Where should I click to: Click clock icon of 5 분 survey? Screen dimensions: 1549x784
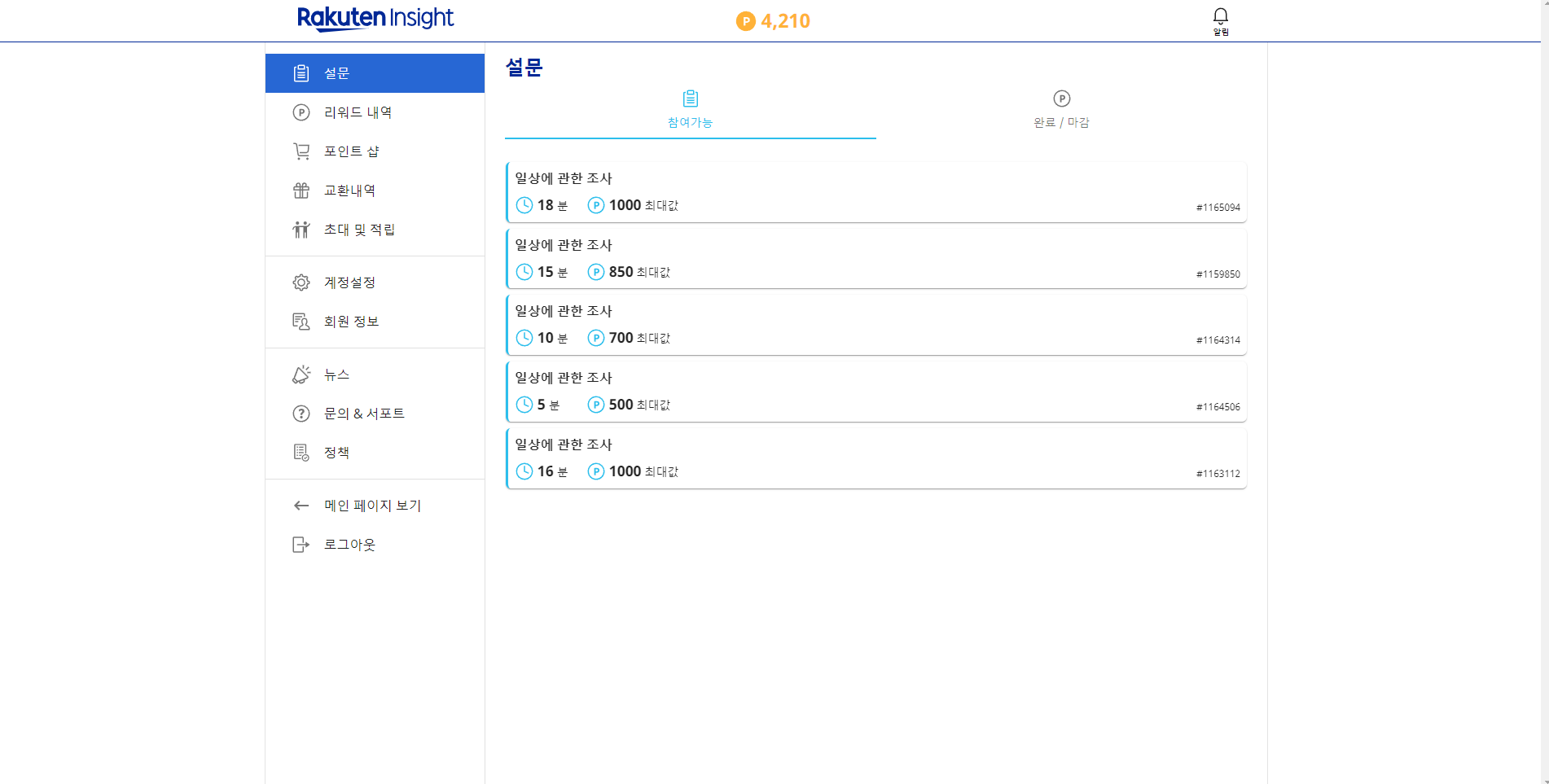pyautogui.click(x=524, y=405)
